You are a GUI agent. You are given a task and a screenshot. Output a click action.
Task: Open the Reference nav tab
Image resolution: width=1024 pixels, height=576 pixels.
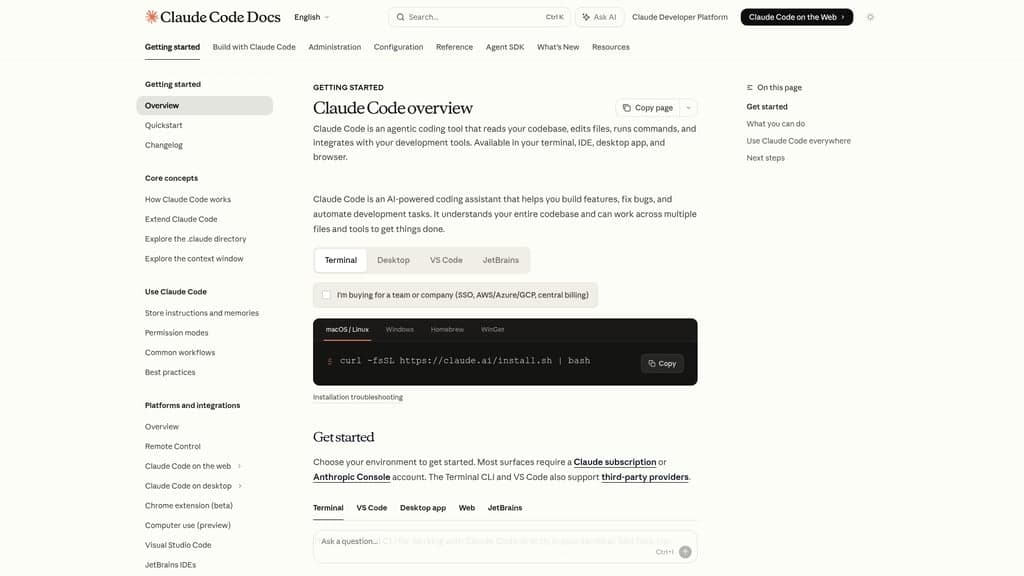click(455, 47)
